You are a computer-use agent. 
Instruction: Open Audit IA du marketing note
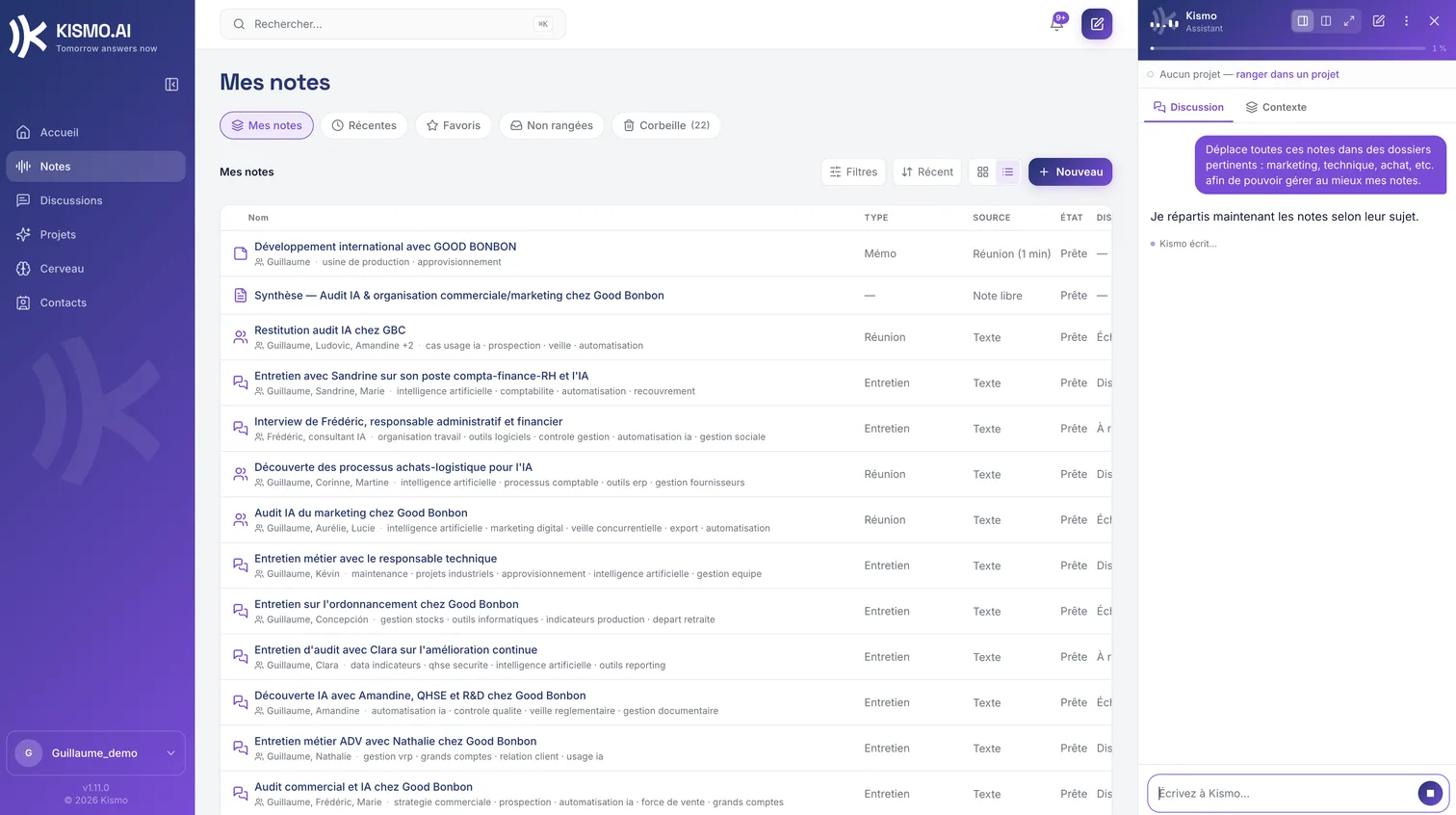(x=361, y=513)
